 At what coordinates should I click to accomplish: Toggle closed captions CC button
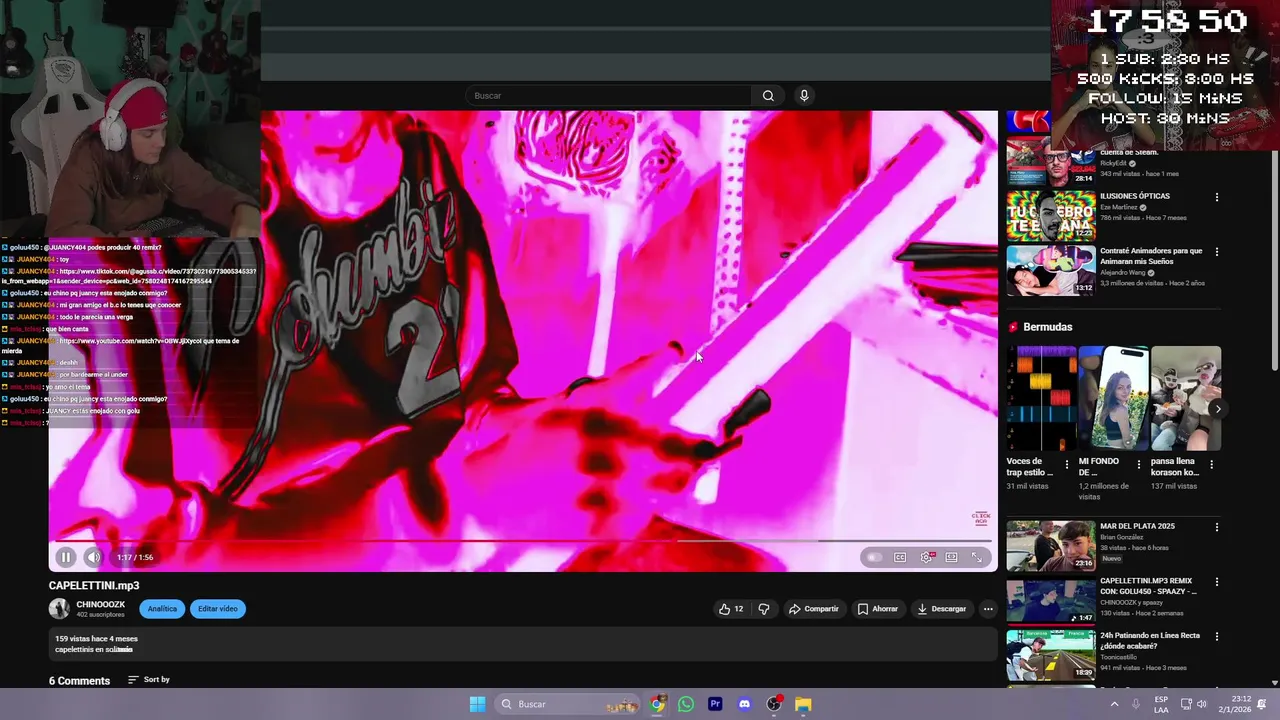coord(900,557)
